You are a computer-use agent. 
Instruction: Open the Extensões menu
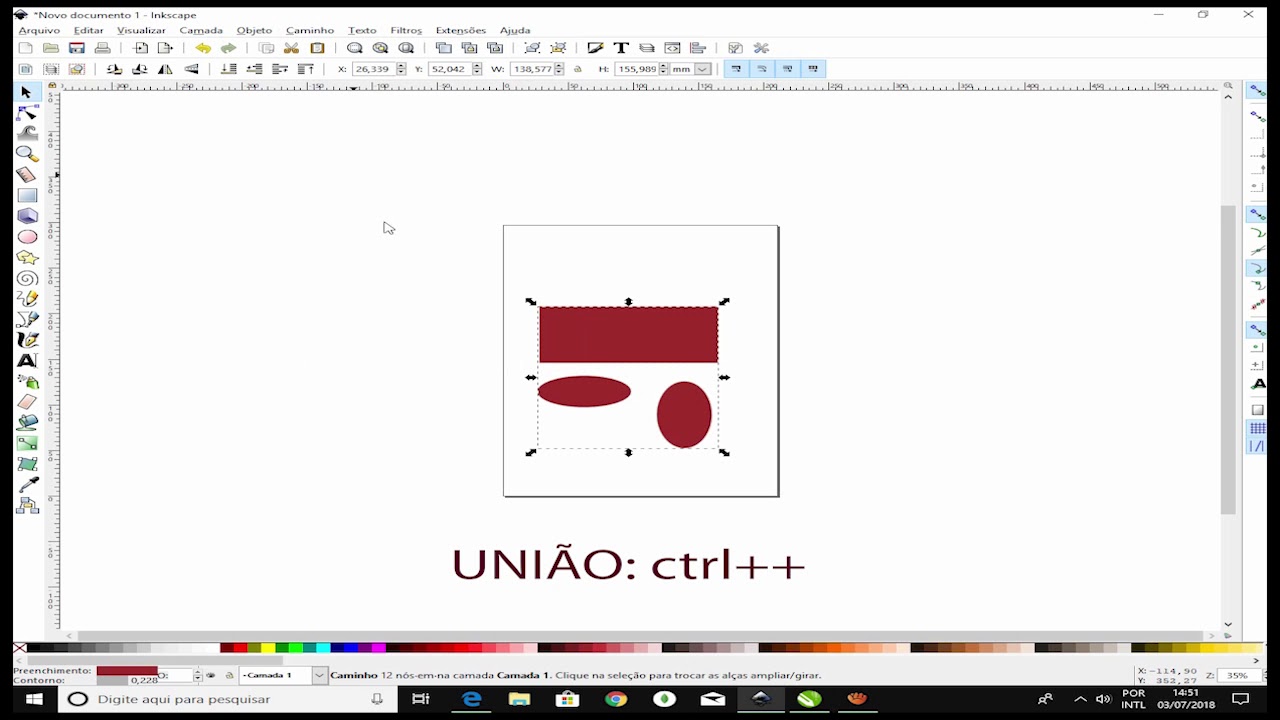(460, 30)
